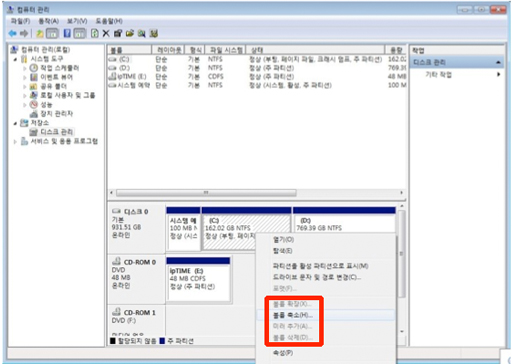Click the Properties icon right of the X
The image size is (514, 364).
click(x=118, y=33)
